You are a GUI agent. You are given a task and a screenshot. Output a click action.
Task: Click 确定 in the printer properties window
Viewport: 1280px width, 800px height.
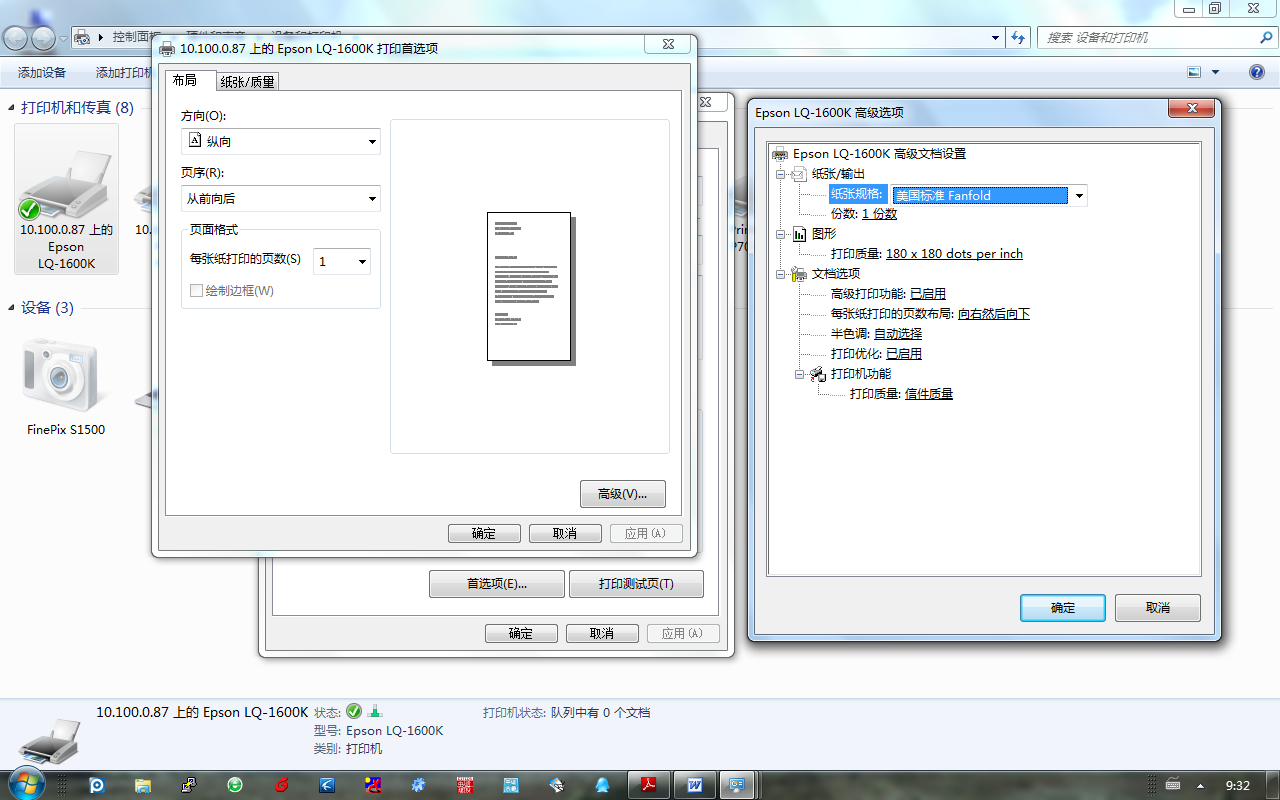[521, 633]
